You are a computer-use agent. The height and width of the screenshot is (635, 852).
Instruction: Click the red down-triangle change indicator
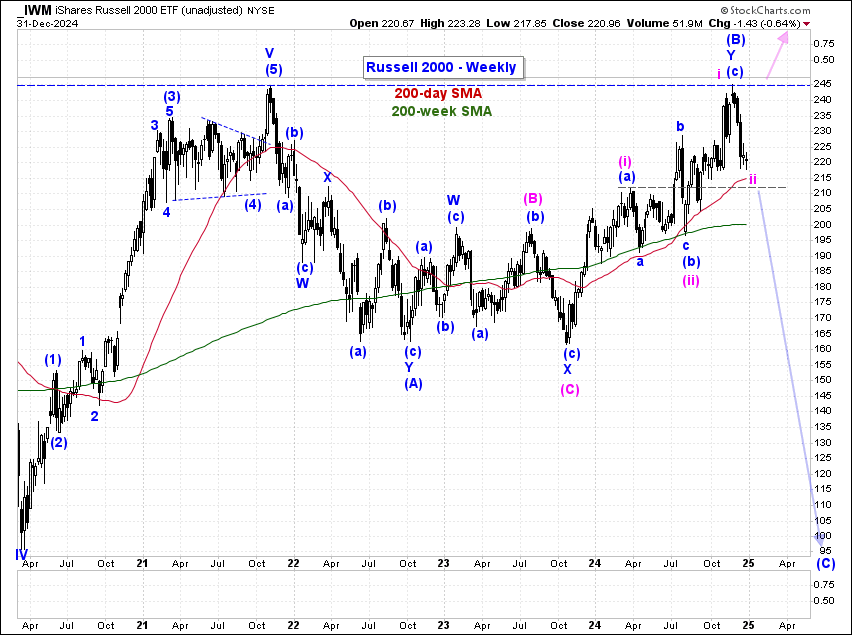(x=806, y=23)
